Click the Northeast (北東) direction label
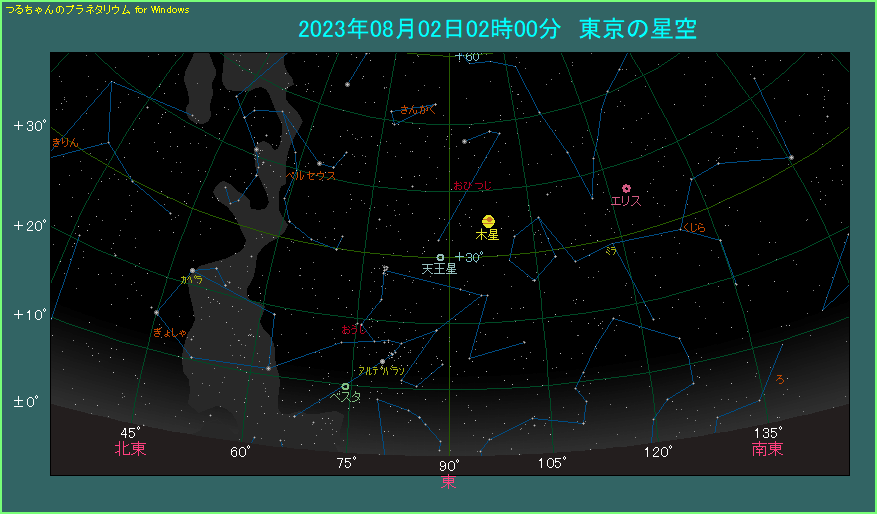 pos(130,449)
